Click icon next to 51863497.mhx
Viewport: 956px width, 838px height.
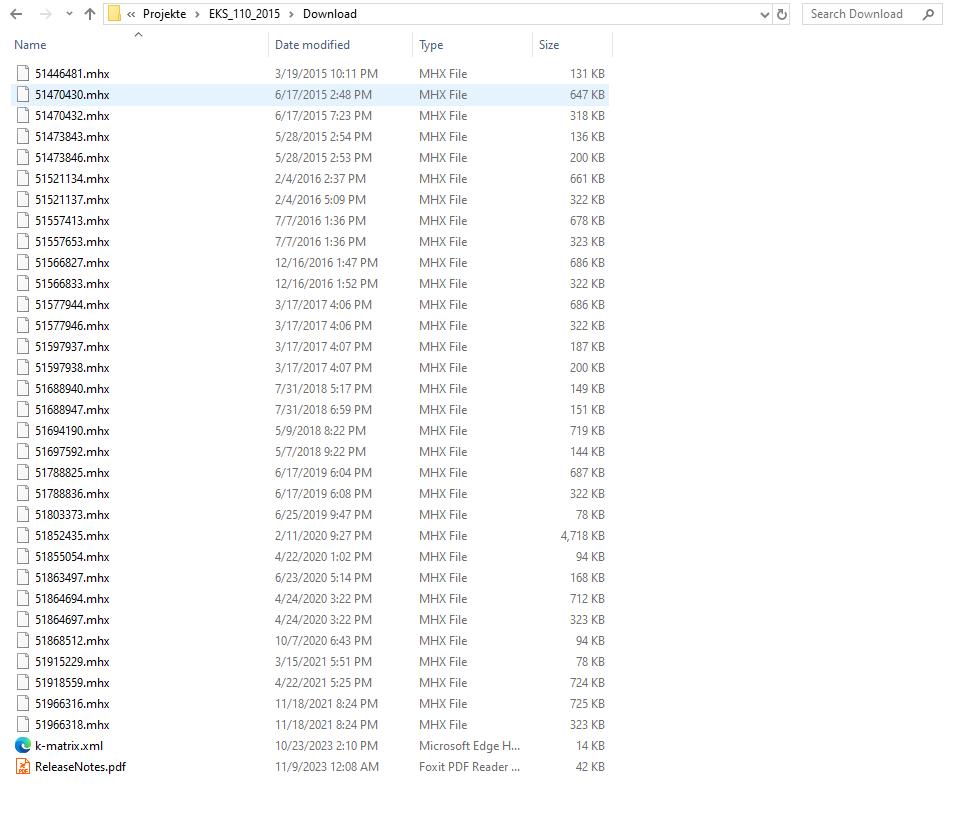(23, 578)
